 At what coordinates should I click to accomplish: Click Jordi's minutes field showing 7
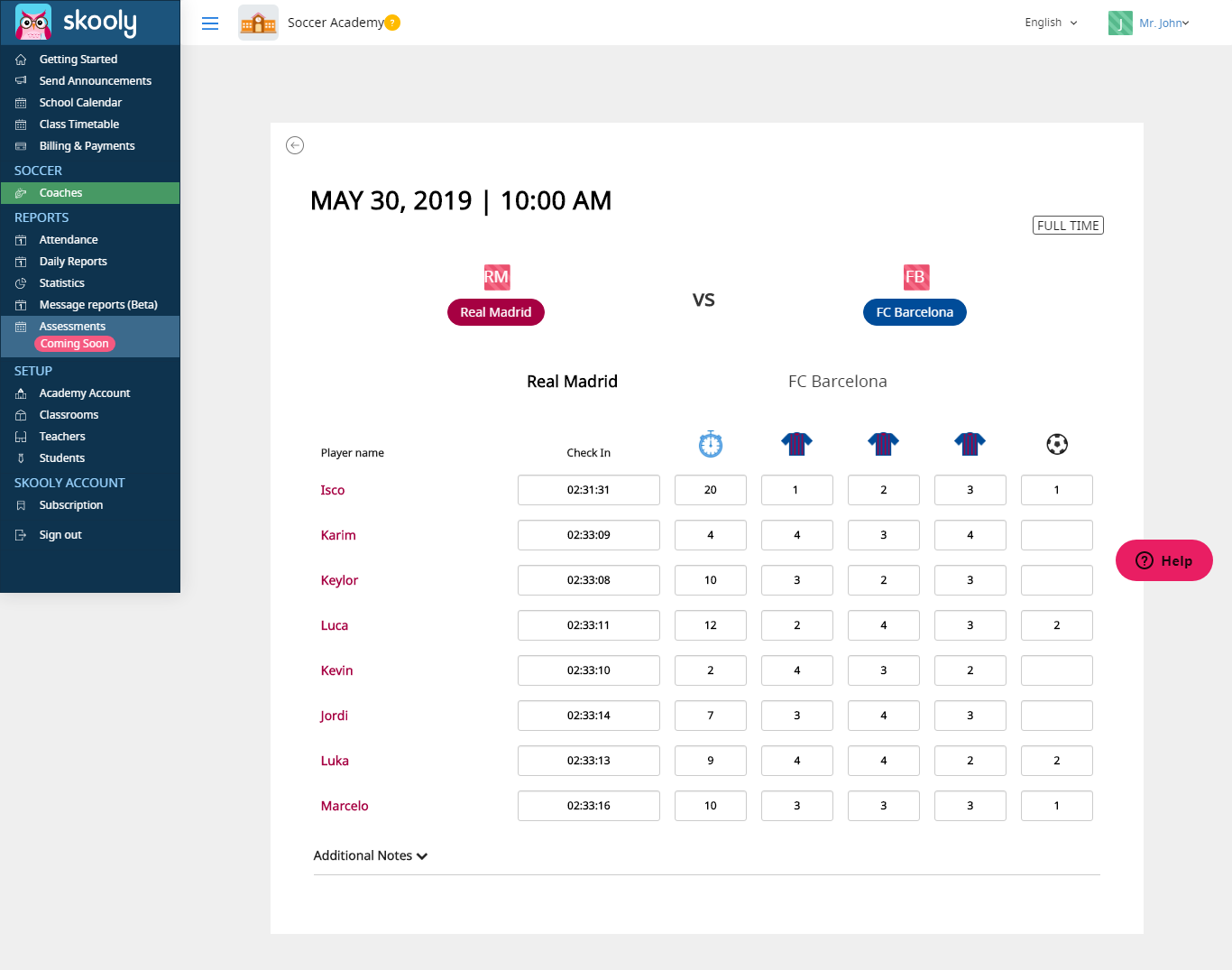(x=711, y=716)
